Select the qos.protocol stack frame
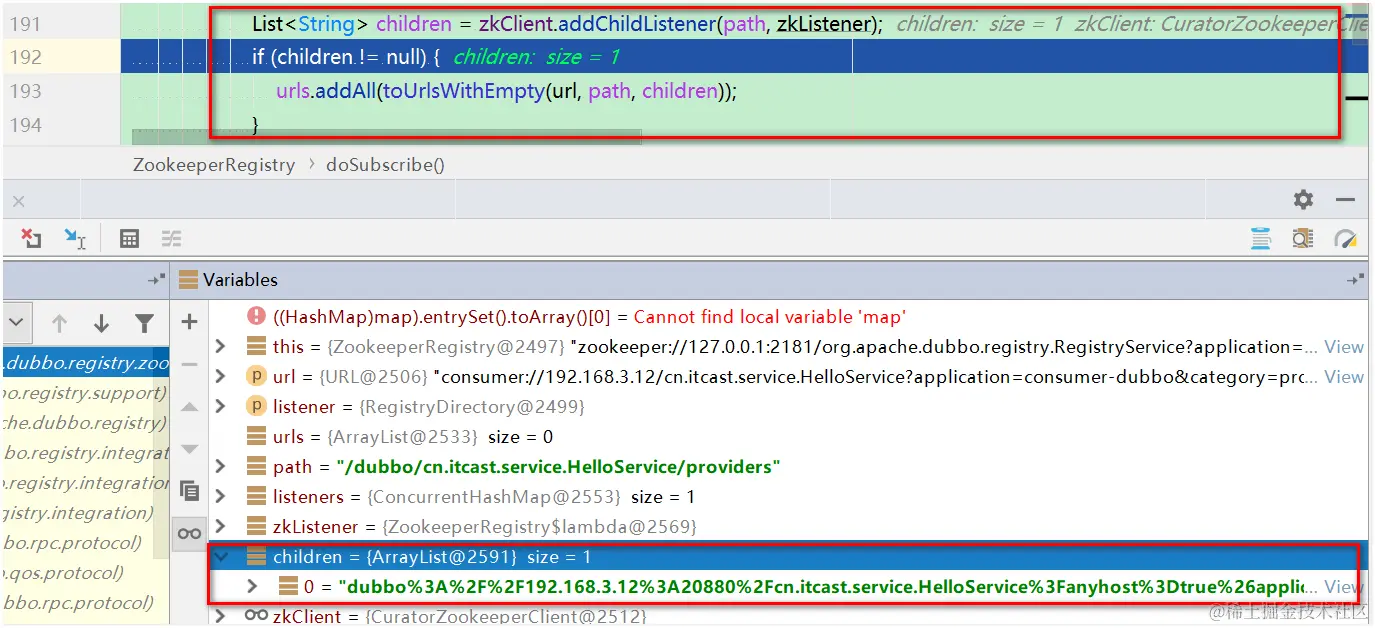The height and width of the screenshot is (628, 1375). (86, 573)
